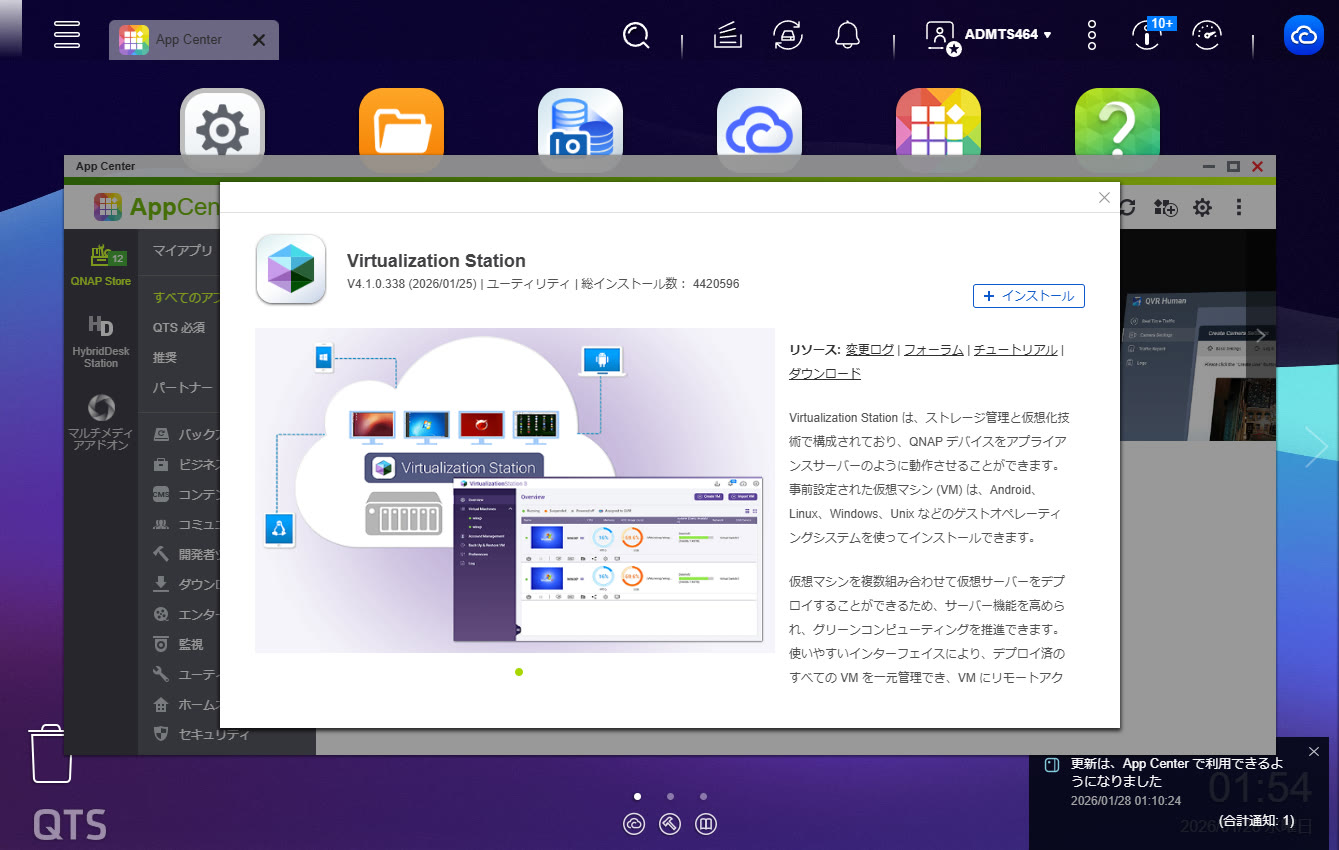
Task: Open the three-dot more options menu in top bar
Action: point(1092,36)
